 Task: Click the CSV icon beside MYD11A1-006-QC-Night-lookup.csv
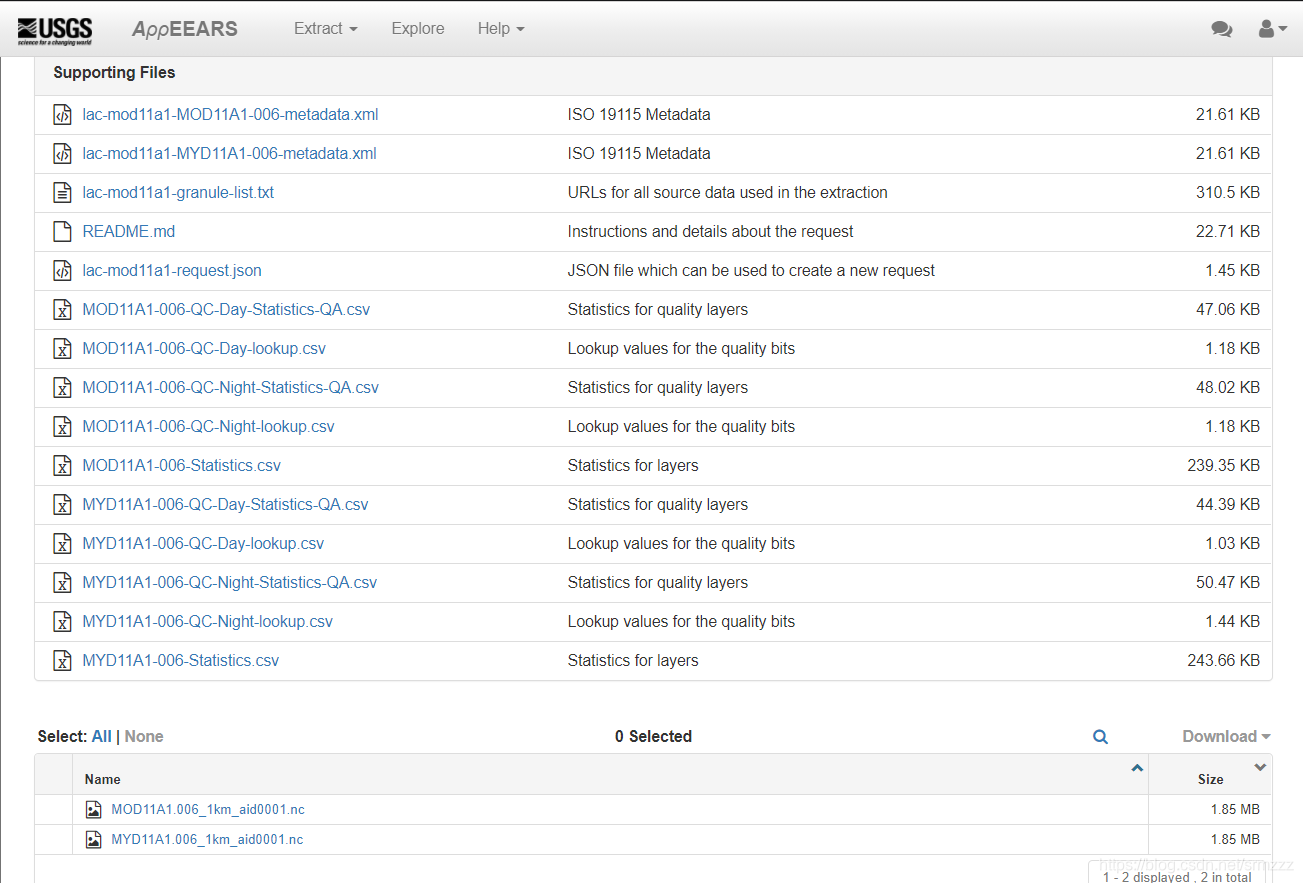[x=62, y=622]
